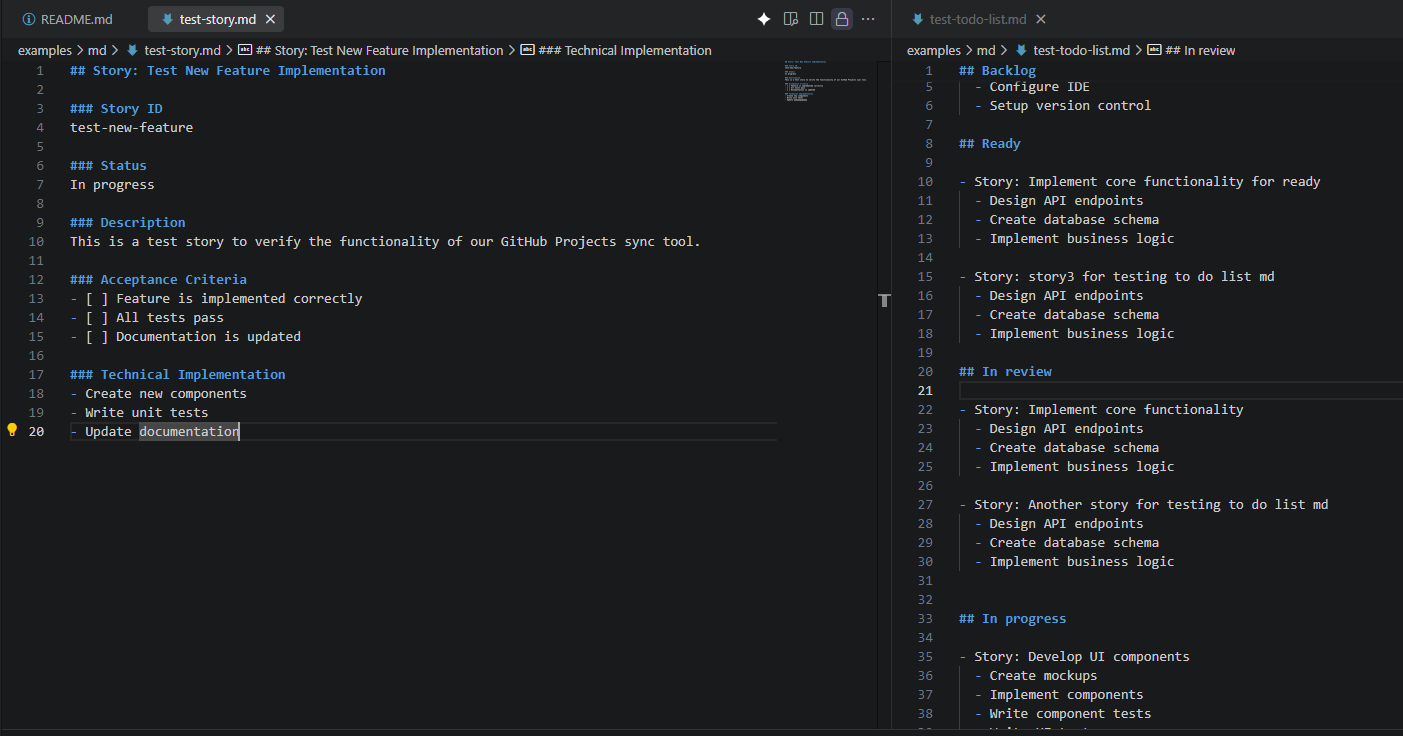The image size is (1403, 736).
Task: Open the 'examples' breadcrumb in the right editor
Action: coord(934,50)
